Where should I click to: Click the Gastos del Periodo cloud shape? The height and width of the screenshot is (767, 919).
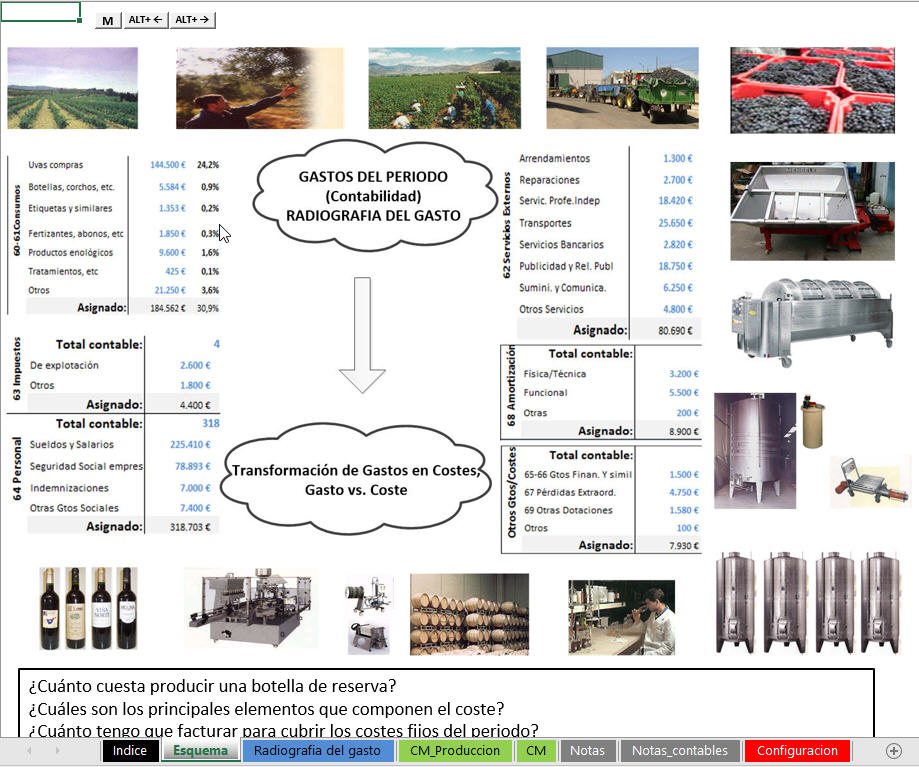pyautogui.click(x=373, y=195)
